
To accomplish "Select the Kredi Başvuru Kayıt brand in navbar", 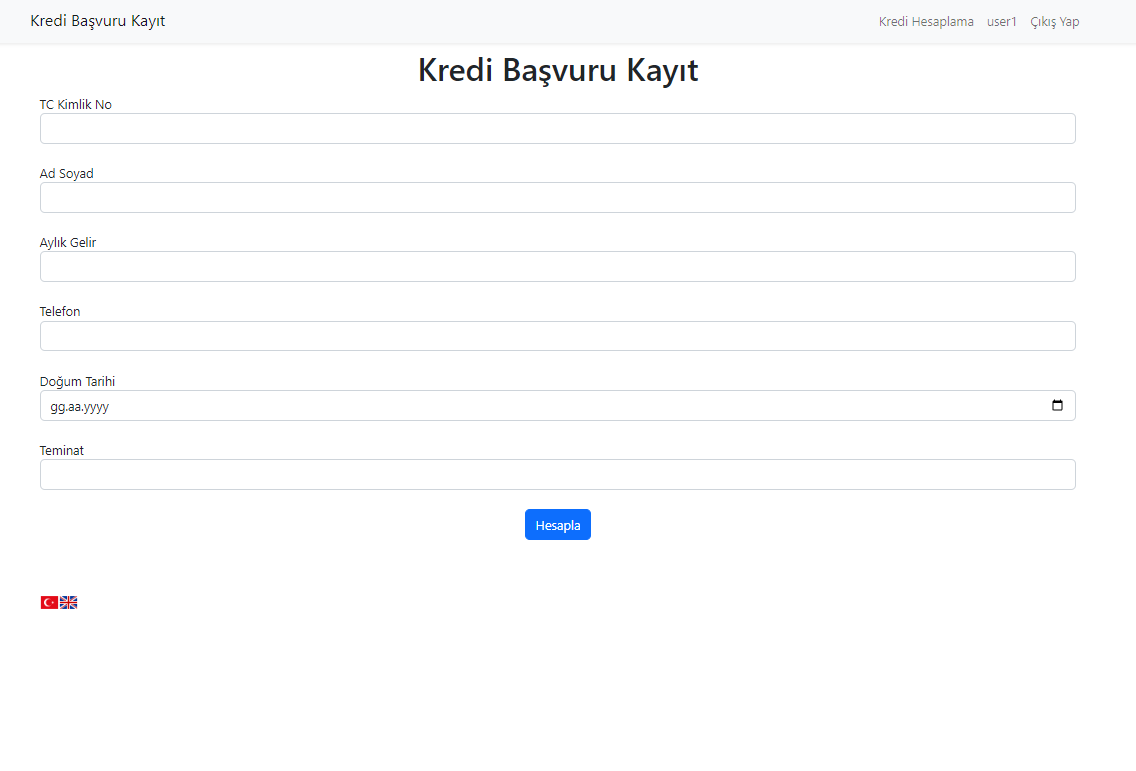I will coord(97,21).
